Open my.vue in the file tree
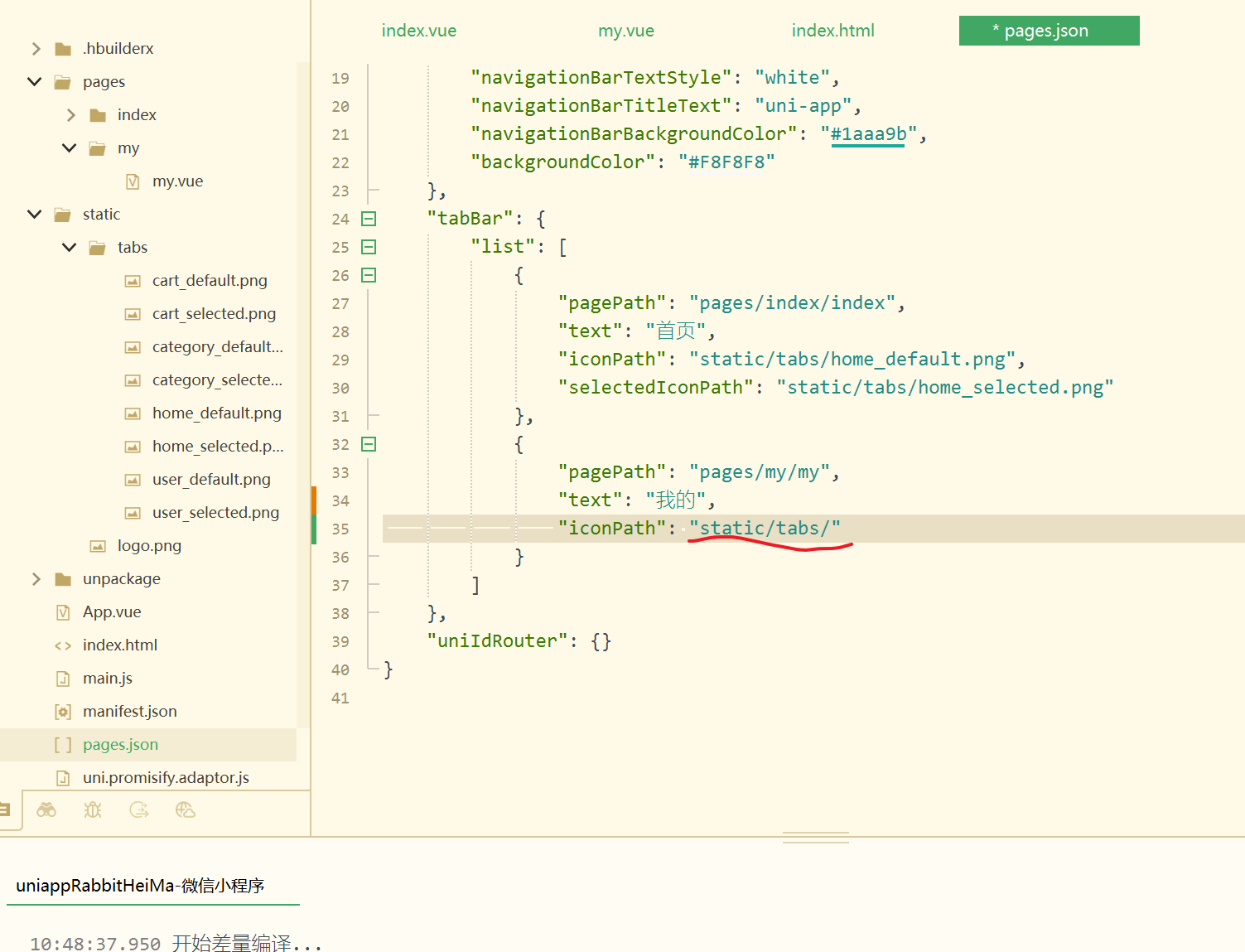 pos(177,181)
